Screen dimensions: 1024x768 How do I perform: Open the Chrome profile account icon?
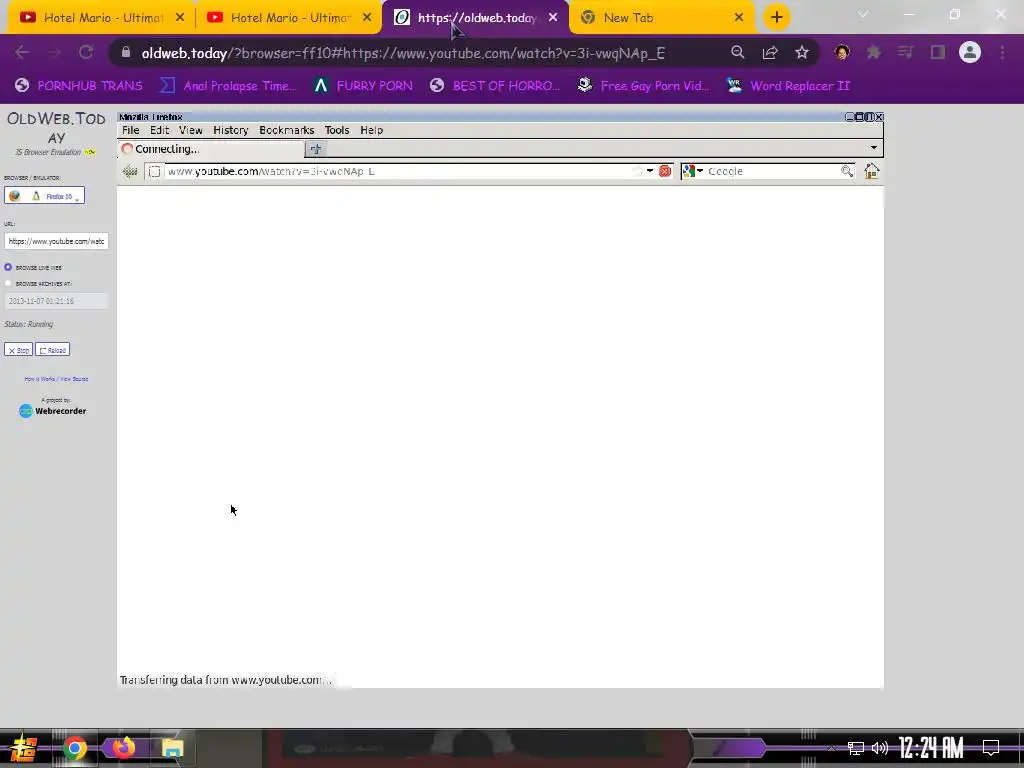coord(970,52)
